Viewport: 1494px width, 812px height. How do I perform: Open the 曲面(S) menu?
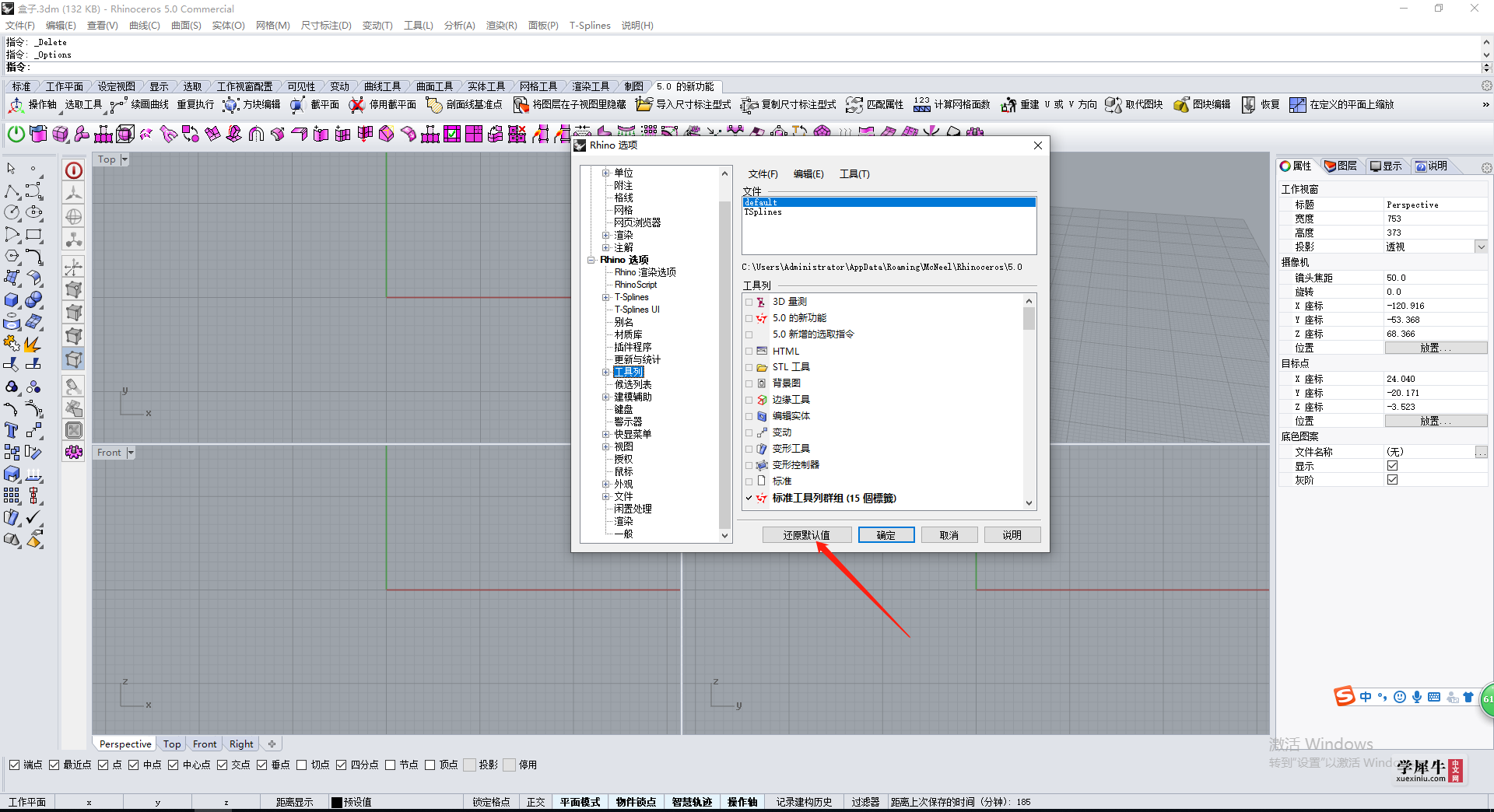[x=186, y=25]
